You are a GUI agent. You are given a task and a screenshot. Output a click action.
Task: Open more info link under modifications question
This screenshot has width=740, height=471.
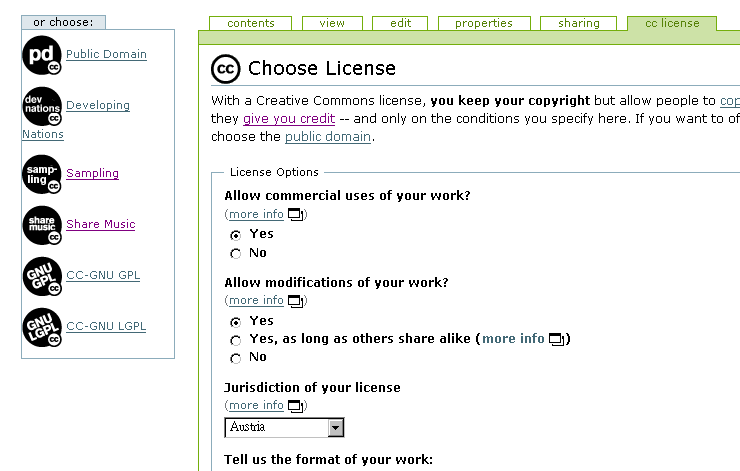pos(256,300)
